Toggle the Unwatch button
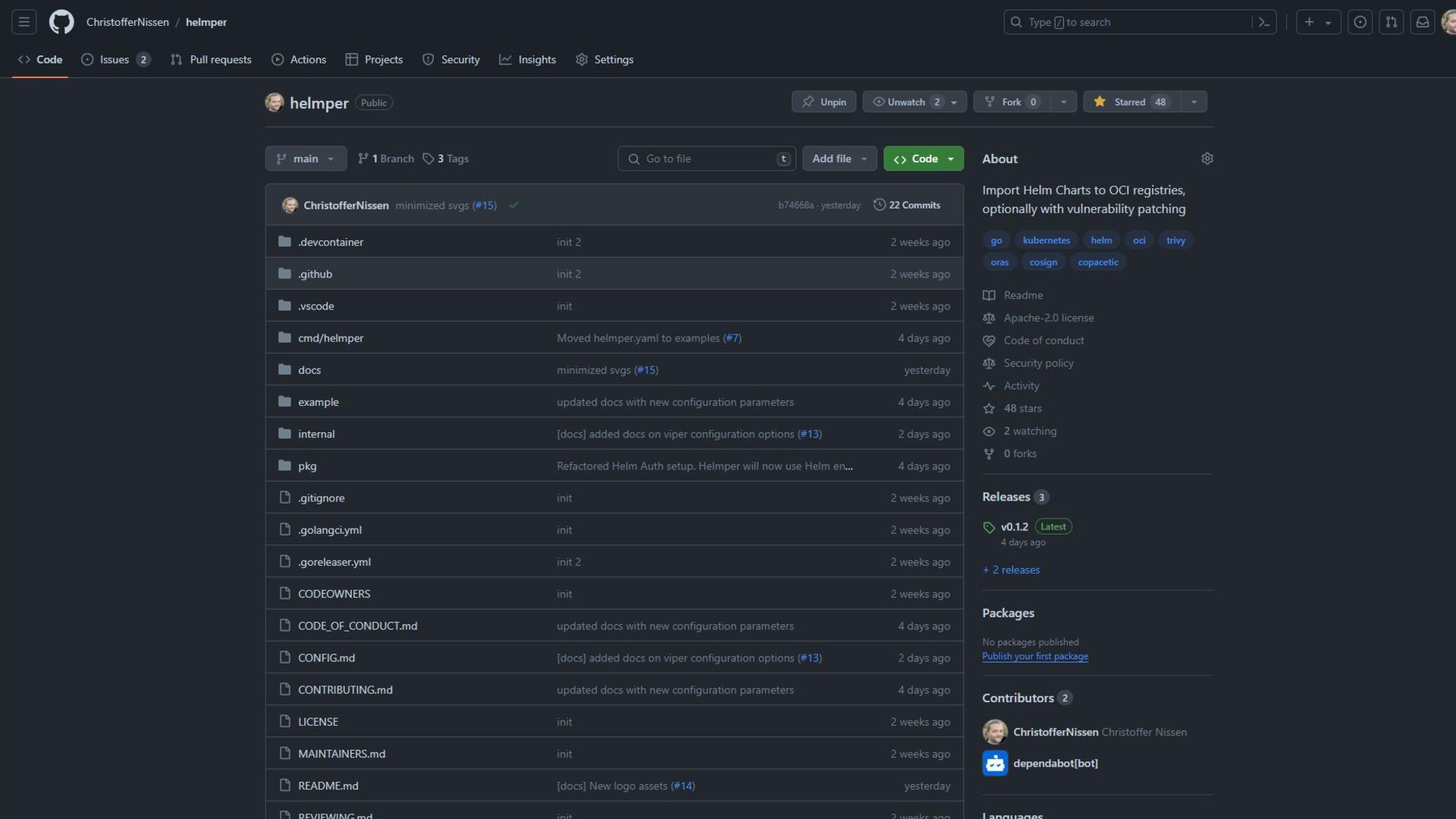Image resolution: width=1456 pixels, height=819 pixels. pyautogui.click(x=905, y=102)
